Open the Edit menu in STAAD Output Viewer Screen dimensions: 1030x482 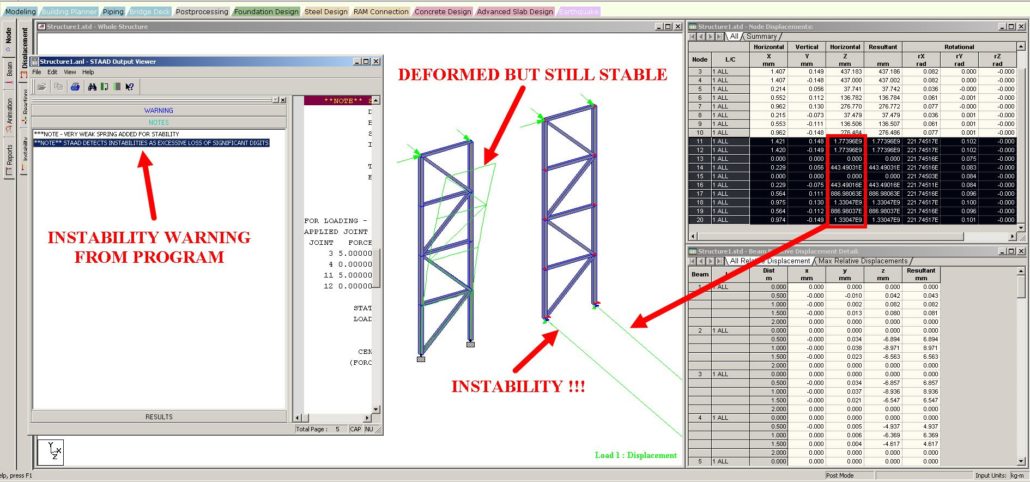pyautogui.click(x=53, y=72)
